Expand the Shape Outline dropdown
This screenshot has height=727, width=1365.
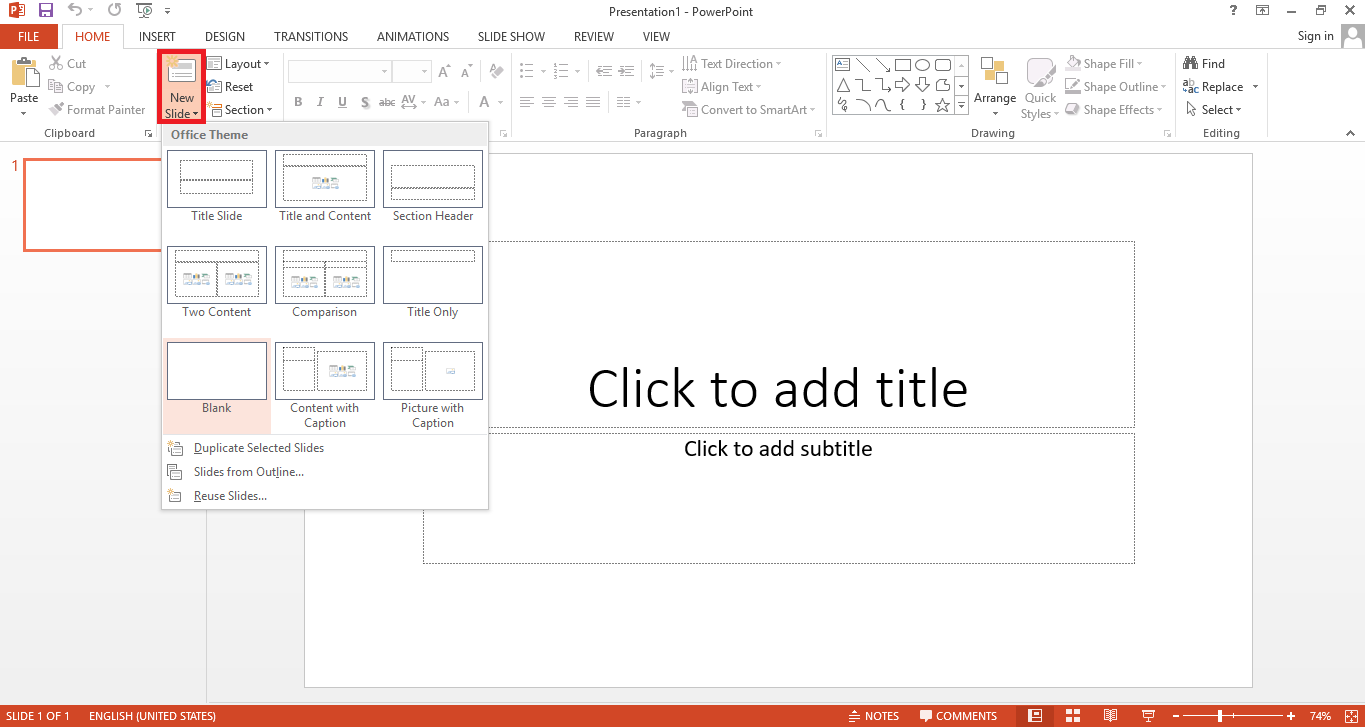(x=1116, y=87)
